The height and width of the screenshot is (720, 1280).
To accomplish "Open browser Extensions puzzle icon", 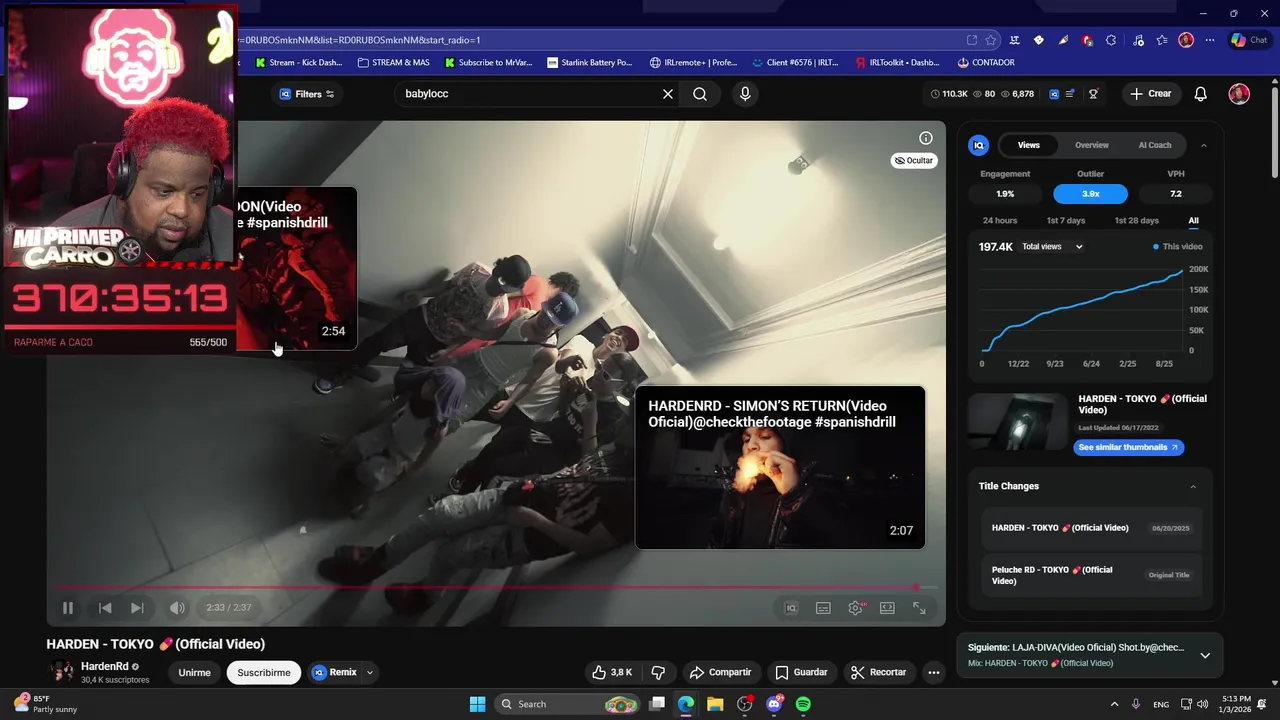I will [x=1111, y=40].
